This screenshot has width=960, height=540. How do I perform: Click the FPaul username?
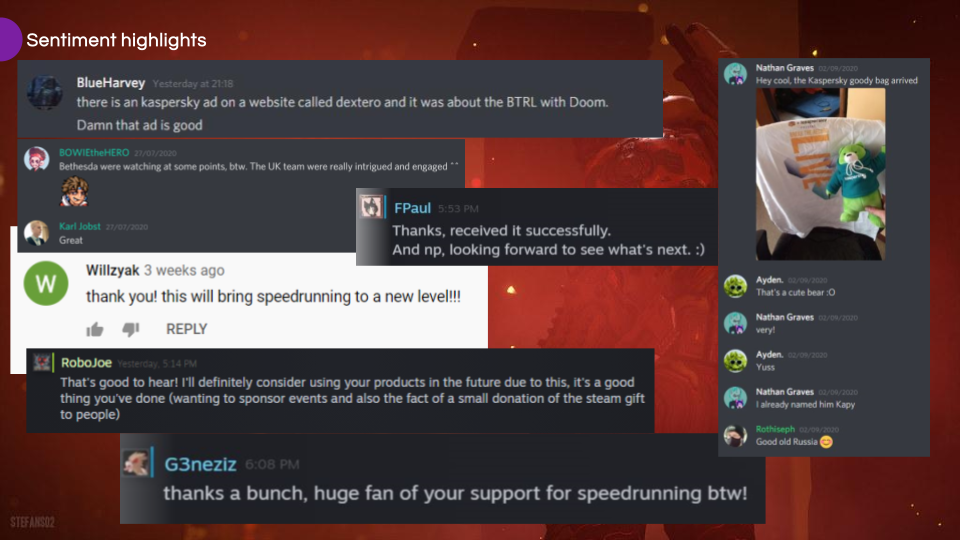pyautogui.click(x=413, y=208)
